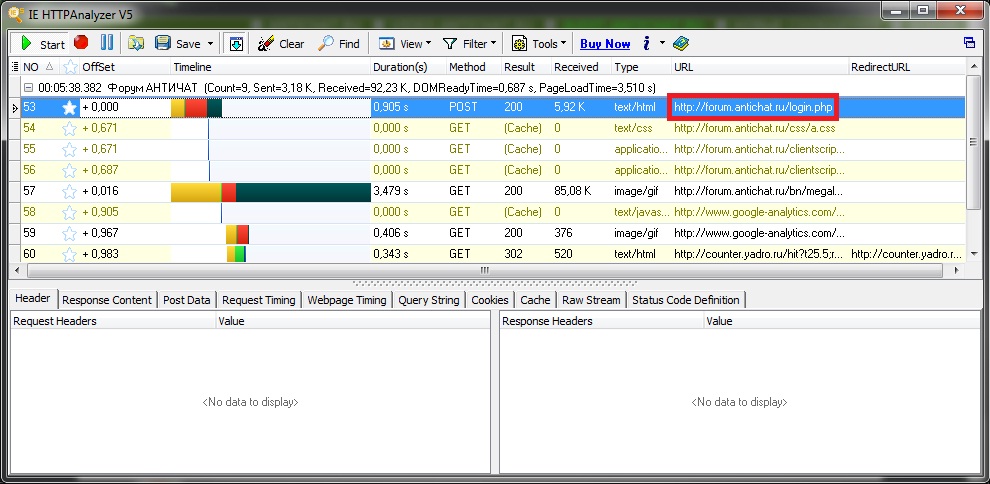Image resolution: width=990 pixels, height=484 pixels.
Task: Toggle the star on request 58
Action: pos(69,212)
